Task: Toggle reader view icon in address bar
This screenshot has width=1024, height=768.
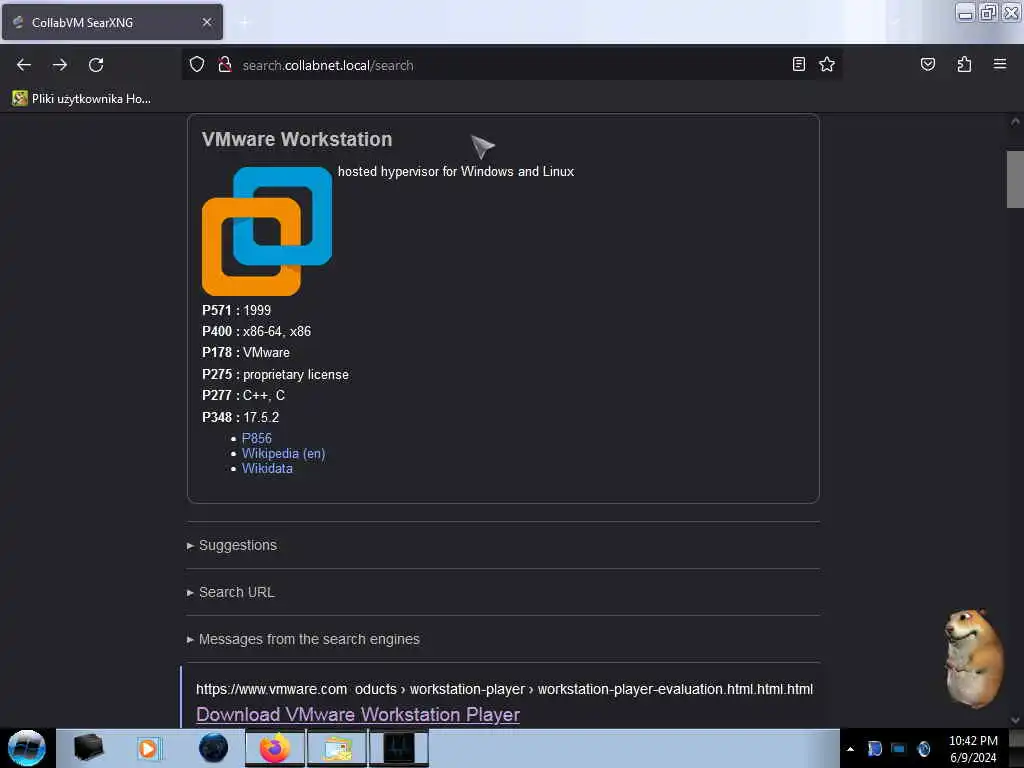Action: [798, 65]
